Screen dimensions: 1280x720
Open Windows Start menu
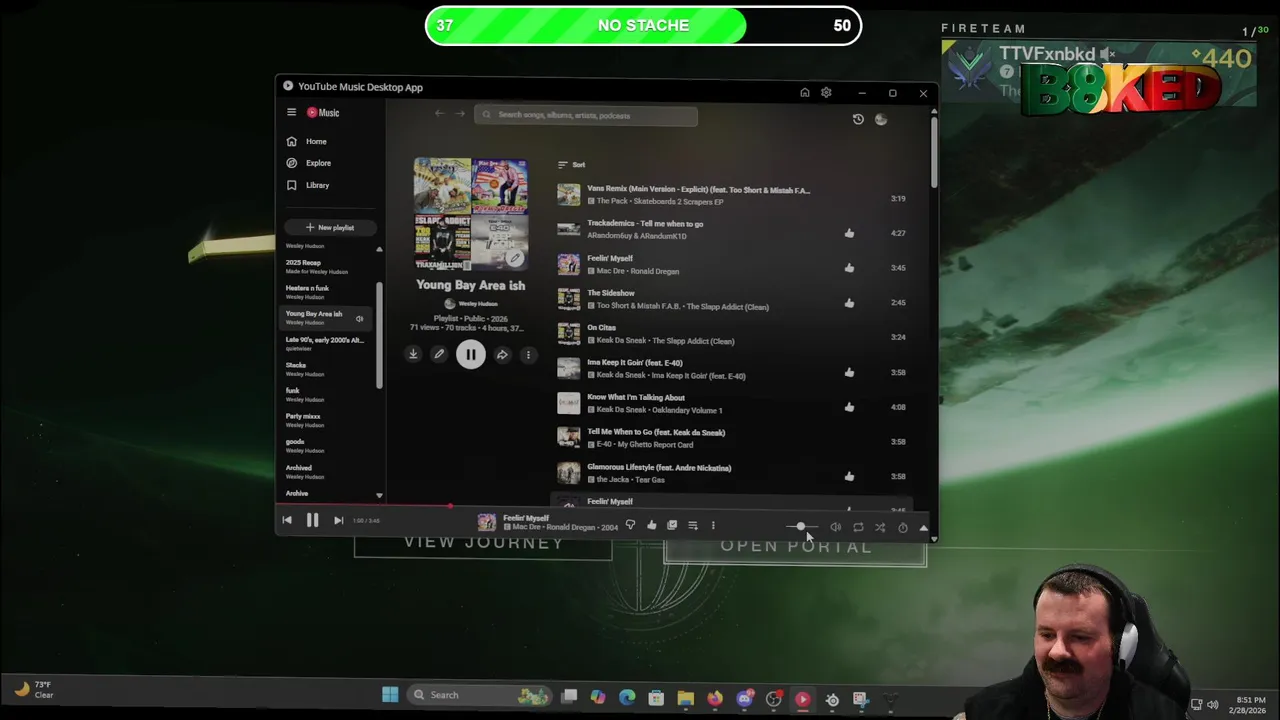pyautogui.click(x=390, y=695)
